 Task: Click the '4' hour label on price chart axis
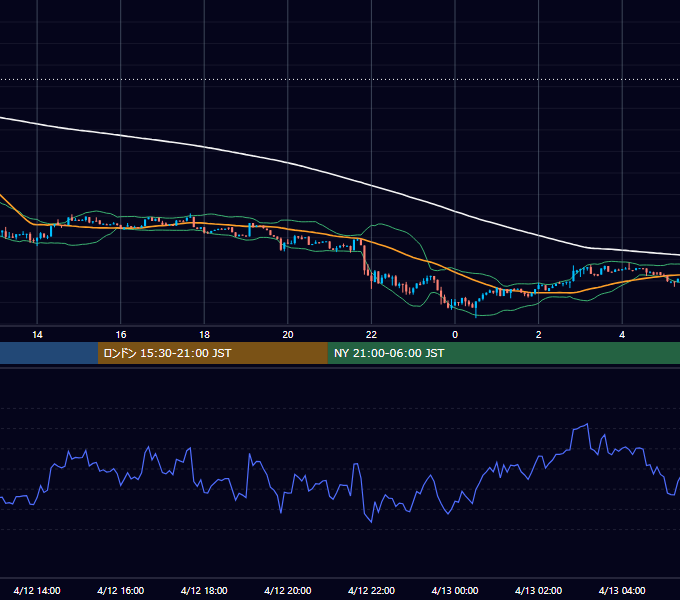[x=622, y=335]
